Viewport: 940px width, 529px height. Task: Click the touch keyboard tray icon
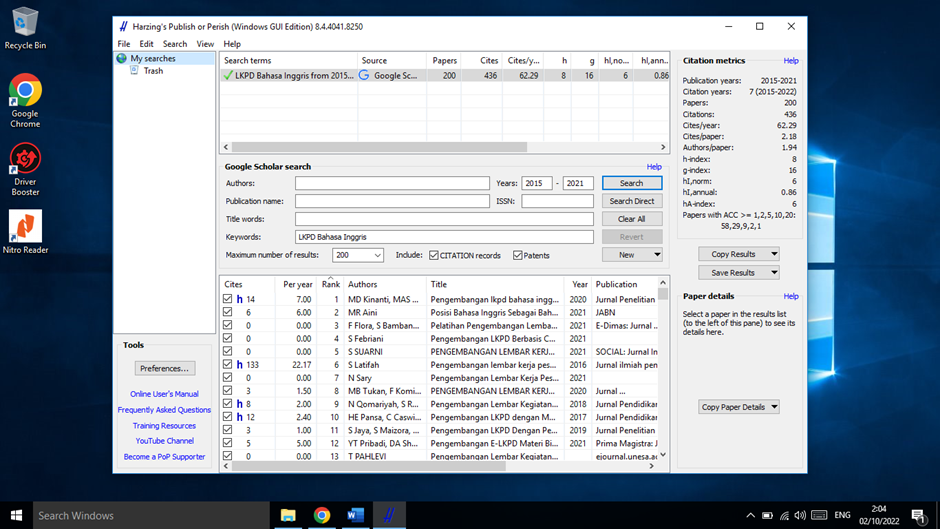(x=820, y=515)
